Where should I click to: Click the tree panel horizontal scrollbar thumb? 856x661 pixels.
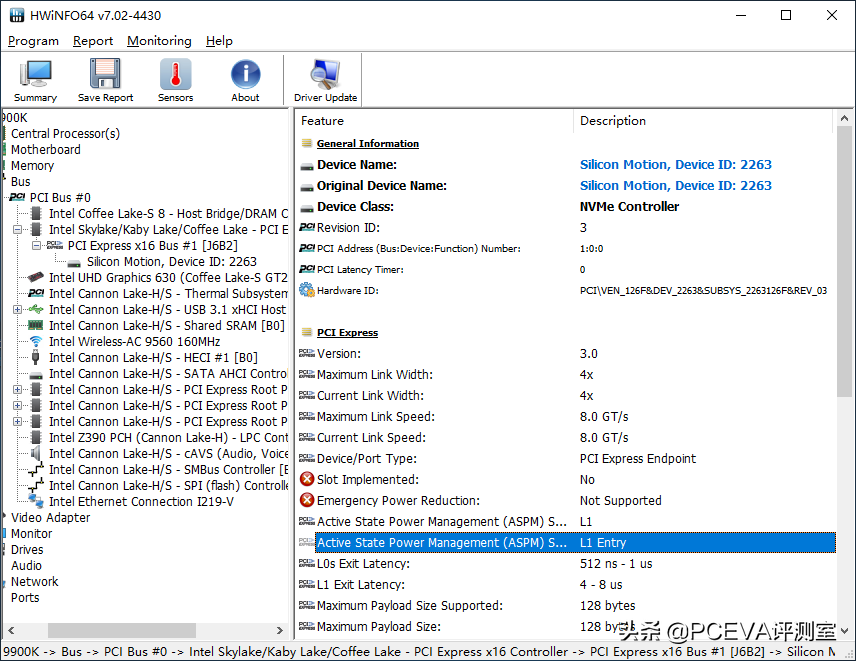pos(122,630)
